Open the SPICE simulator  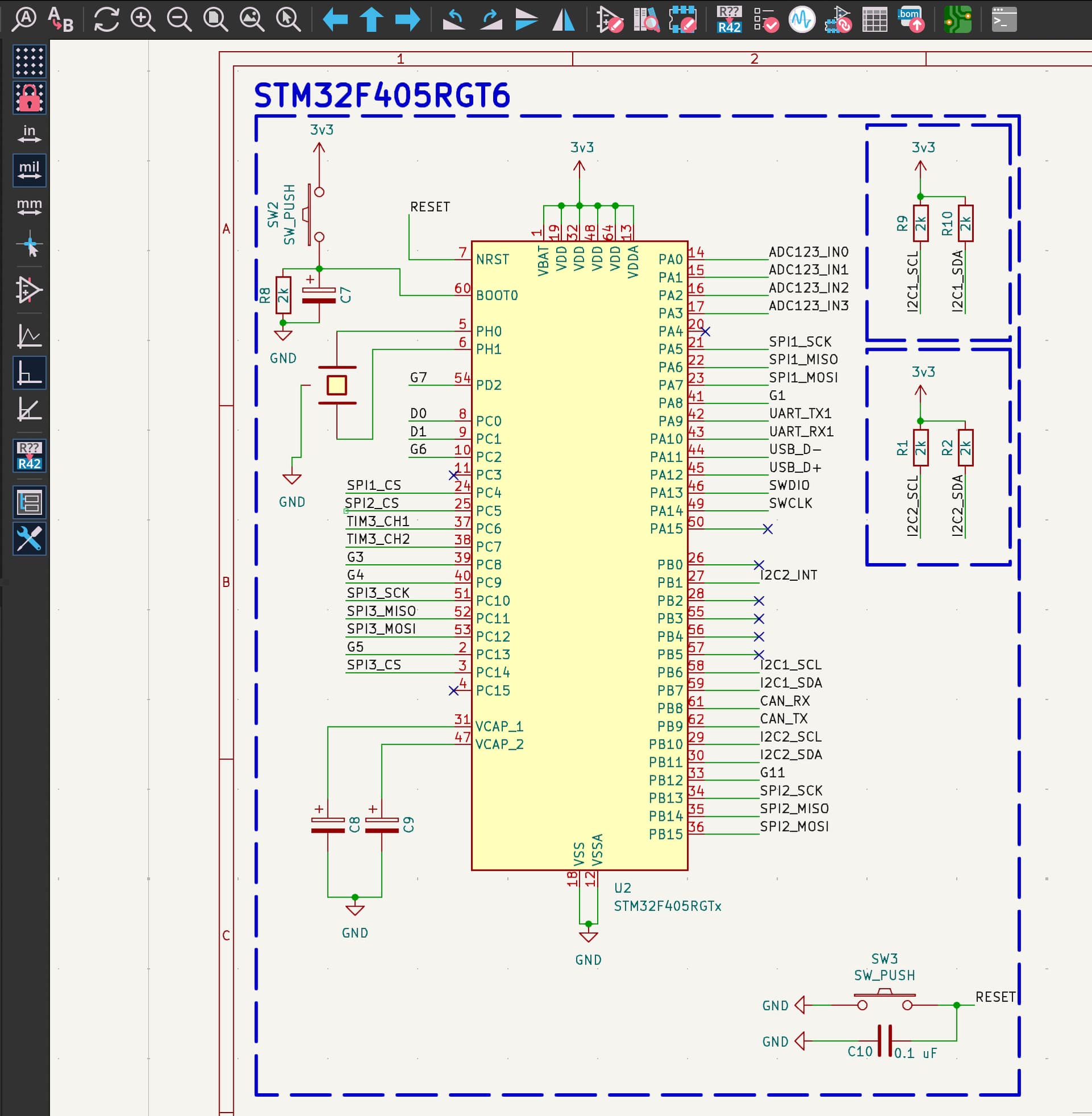click(x=801, y=19)
